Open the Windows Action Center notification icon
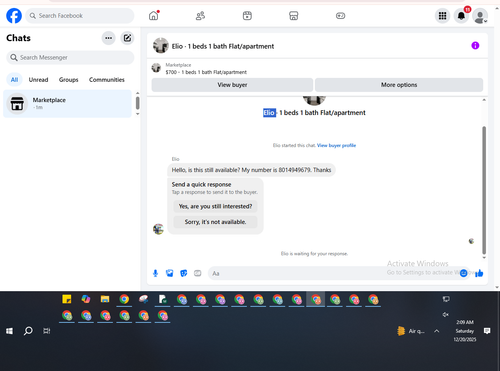The width and height of the screenshot is (500, 371). pos(487,331)
